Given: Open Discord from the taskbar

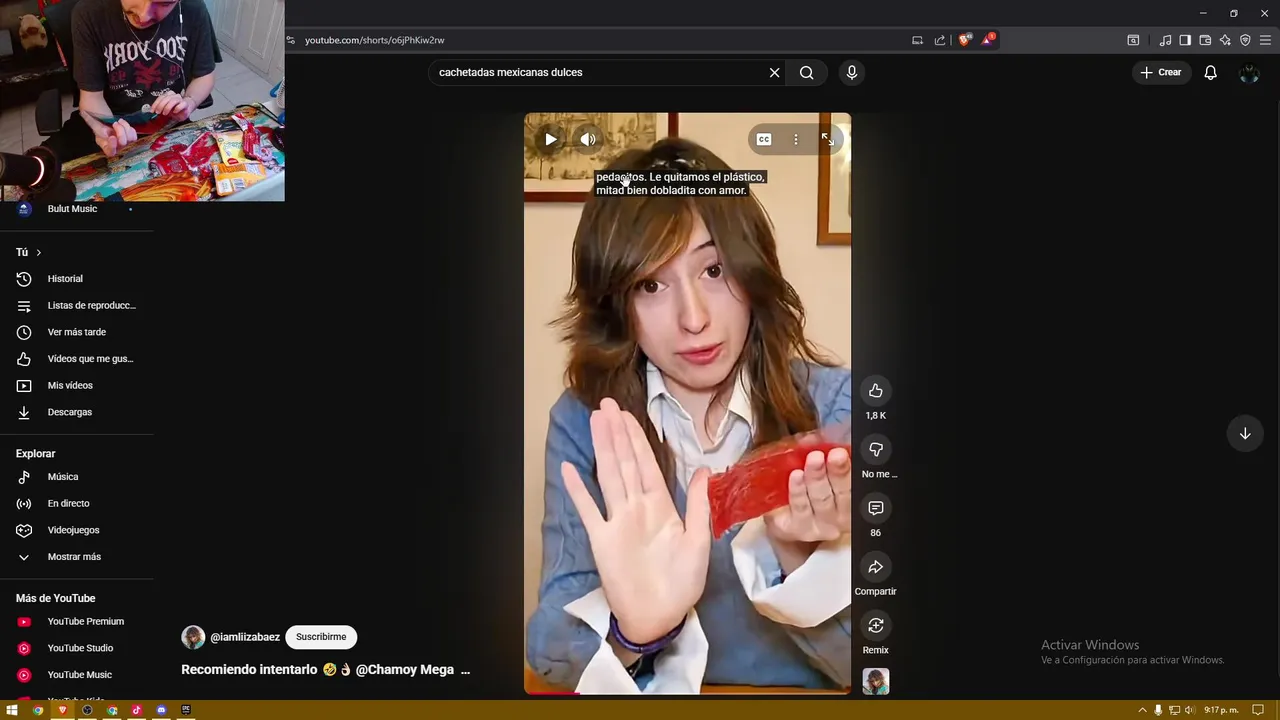Looking at the screenshot, I should [161, 710].
